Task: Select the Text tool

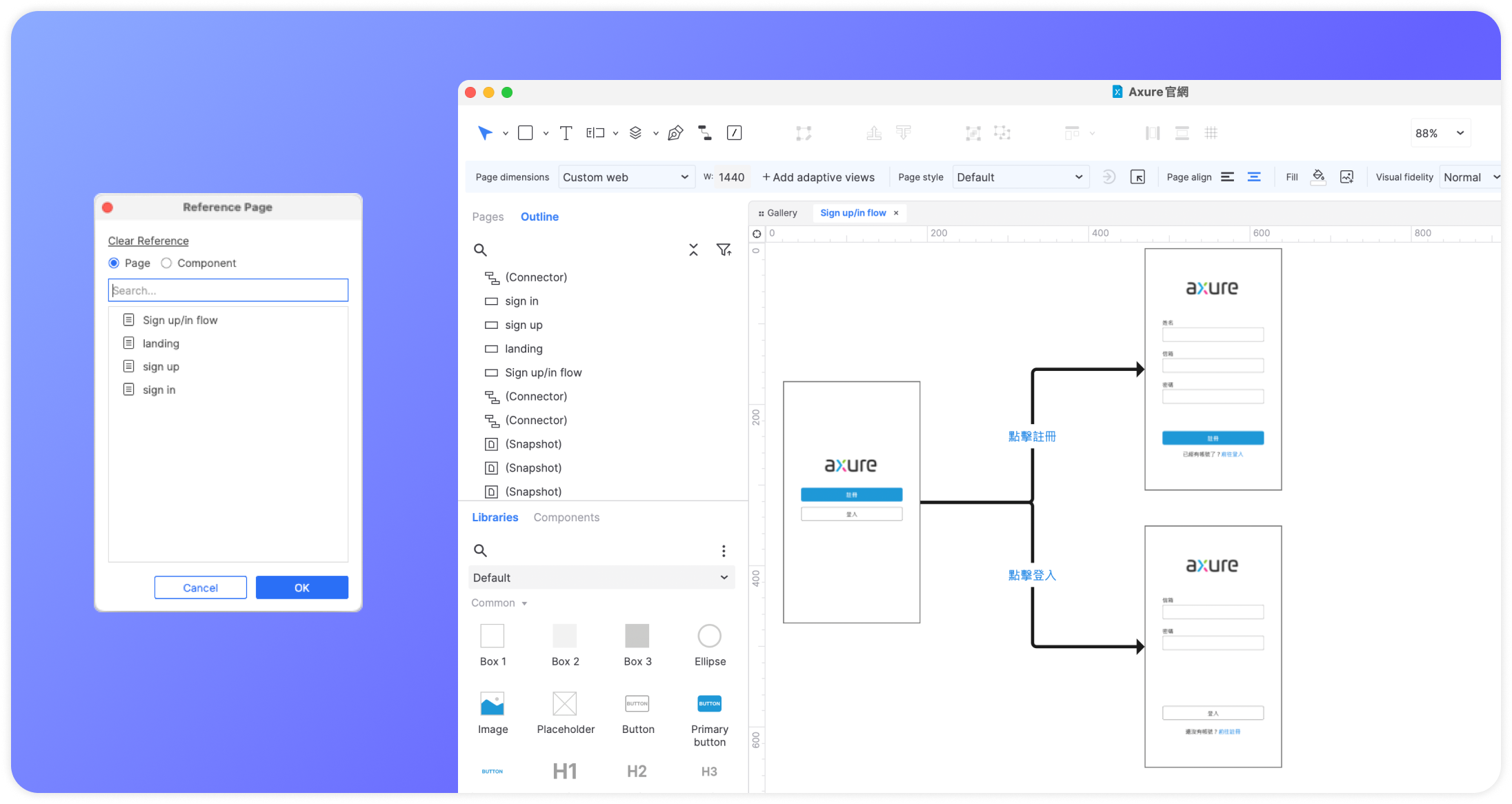Action: (566, 133)
